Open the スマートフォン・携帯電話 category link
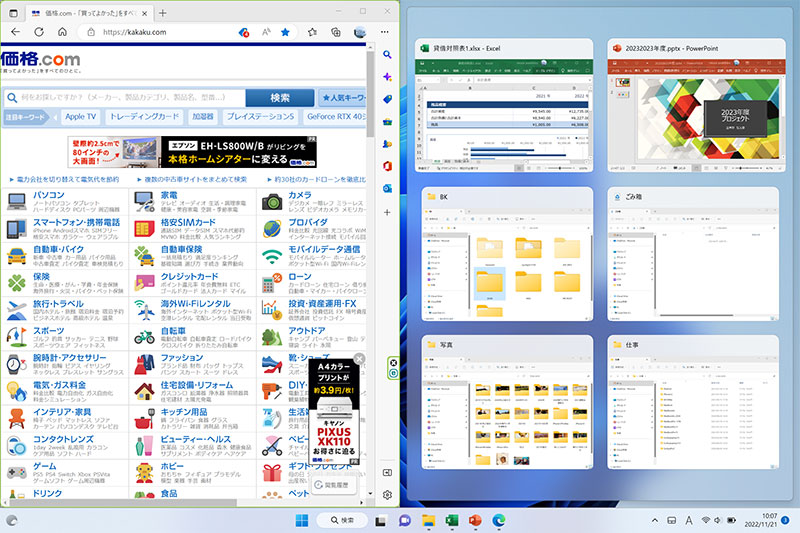 tap(77, 222)
